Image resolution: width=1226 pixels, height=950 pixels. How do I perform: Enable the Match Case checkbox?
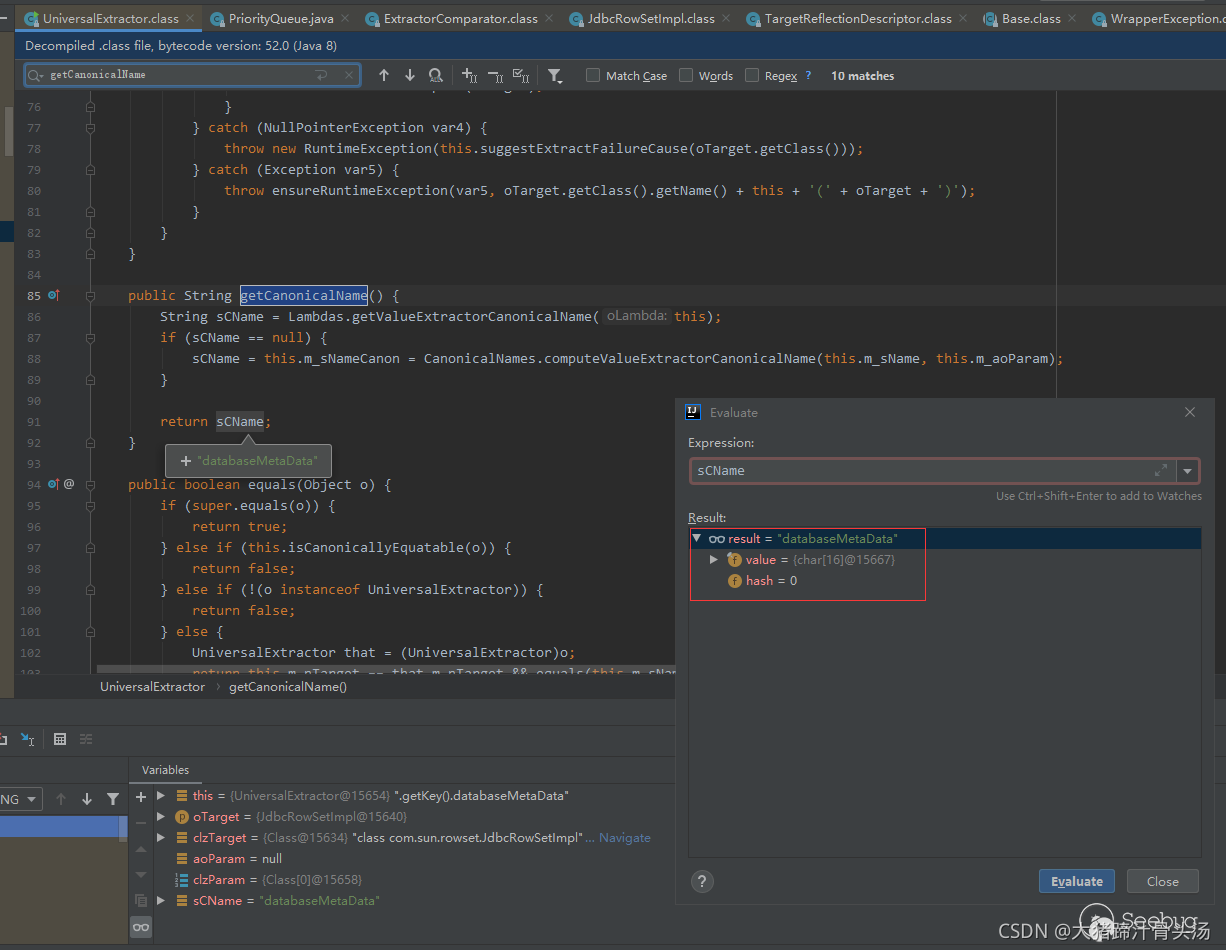(593, 76)
